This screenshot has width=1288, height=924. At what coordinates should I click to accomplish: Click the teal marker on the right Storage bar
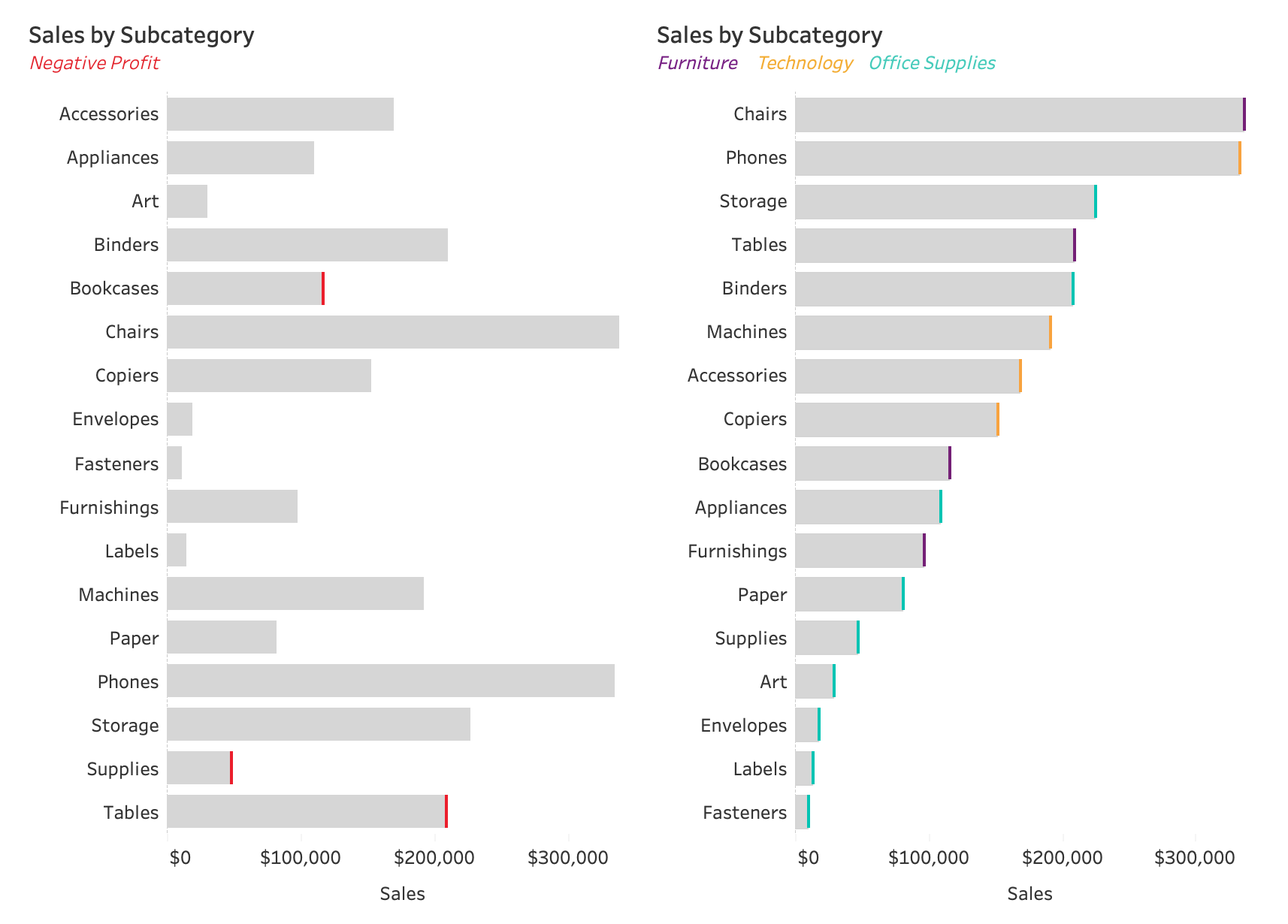pyautogui.click(x=1096, y=201)
